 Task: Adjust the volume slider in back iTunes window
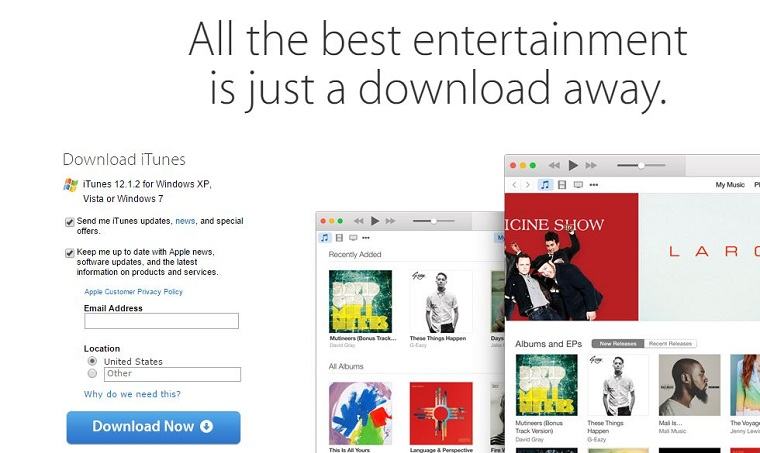pos(433,221)
